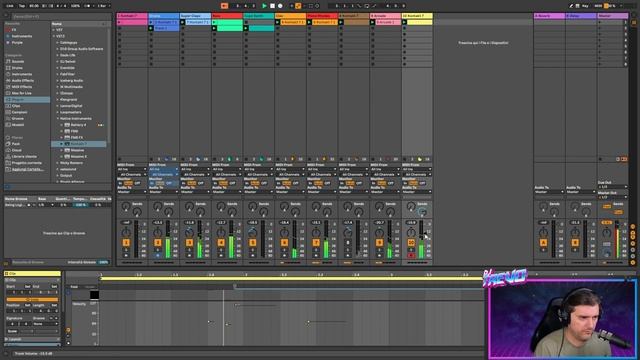Select Packs under Places

point(16,144)
